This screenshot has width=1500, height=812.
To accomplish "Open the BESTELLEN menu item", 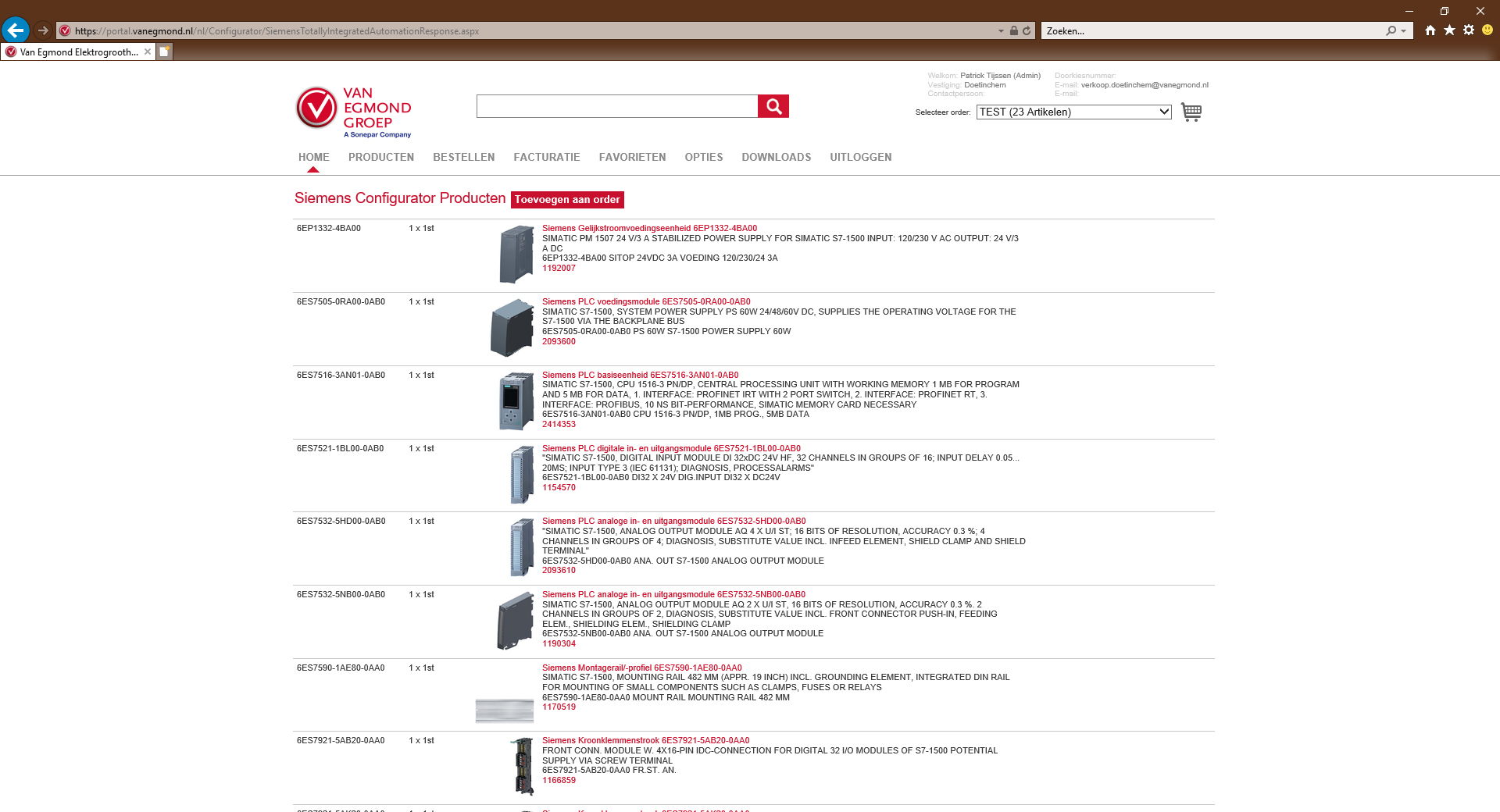I will click(x=464, y=157).
